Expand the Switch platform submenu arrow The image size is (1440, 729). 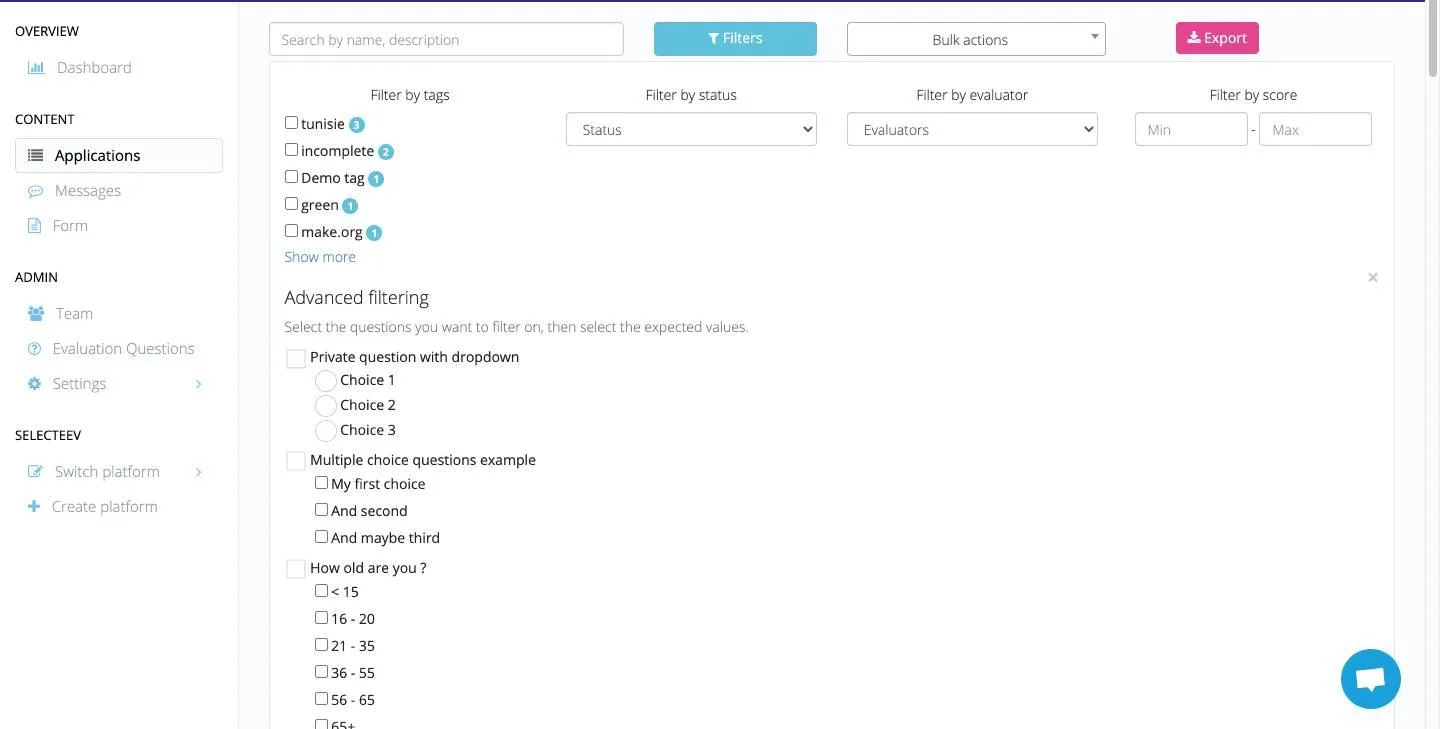[199, 472]
